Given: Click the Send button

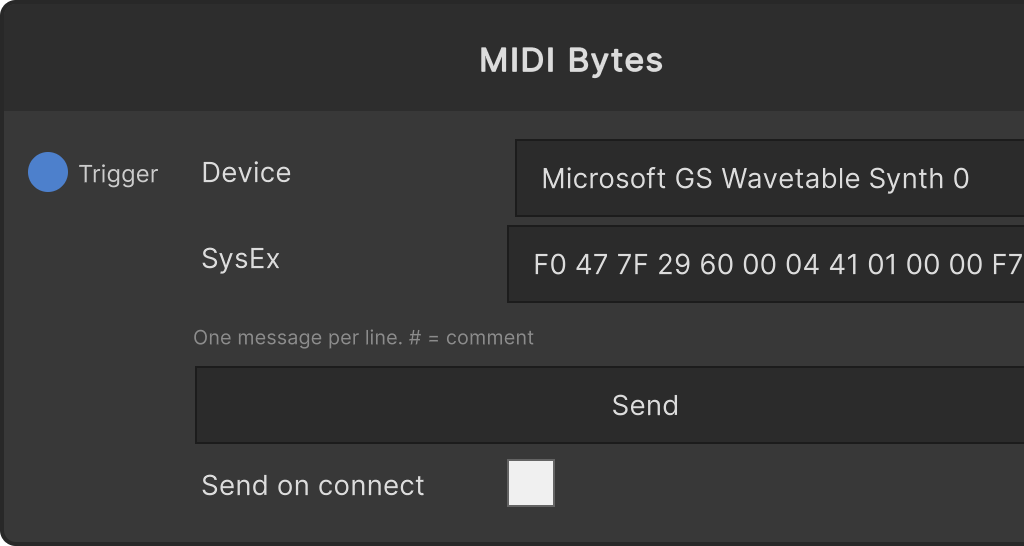Looking at the screenshot, I should [609, 405].
